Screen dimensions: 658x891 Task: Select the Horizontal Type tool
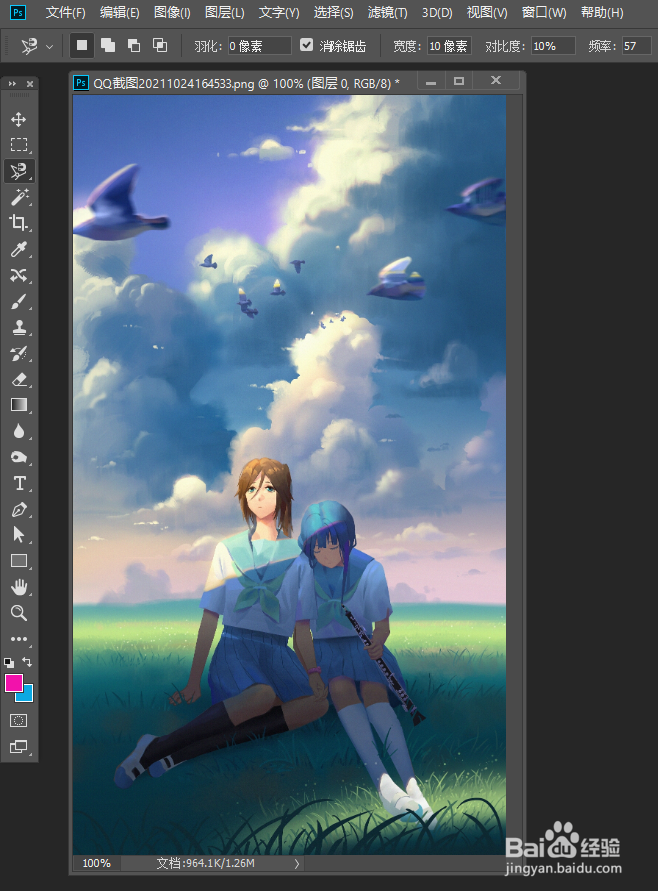[x=19, y=483]
